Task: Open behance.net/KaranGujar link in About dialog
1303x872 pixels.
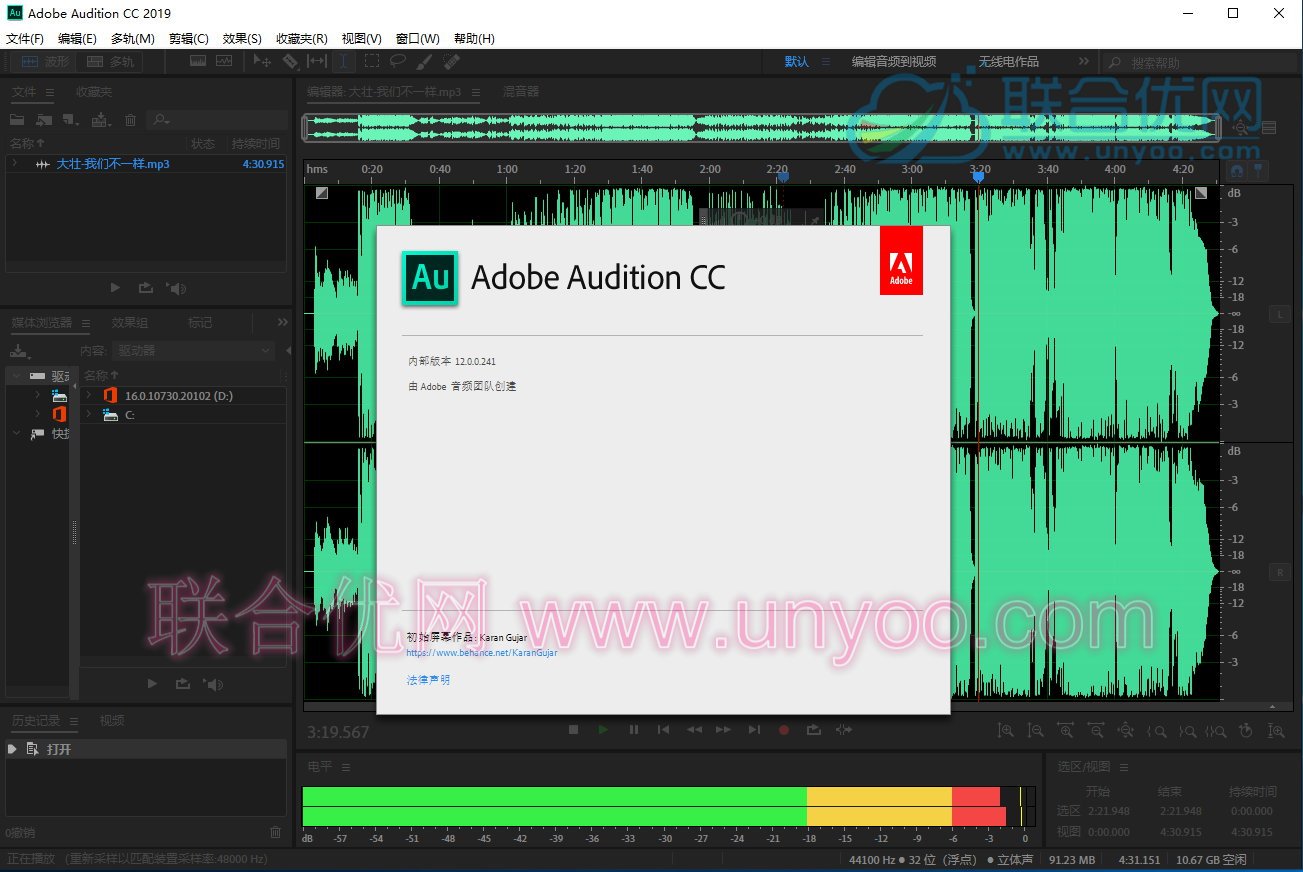Action: coord(482,652)
